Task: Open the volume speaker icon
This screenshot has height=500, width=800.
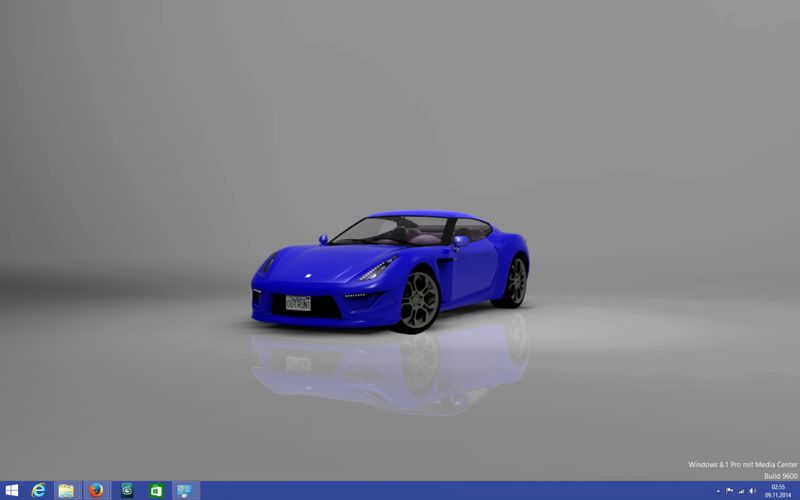Action: point(753,491)
